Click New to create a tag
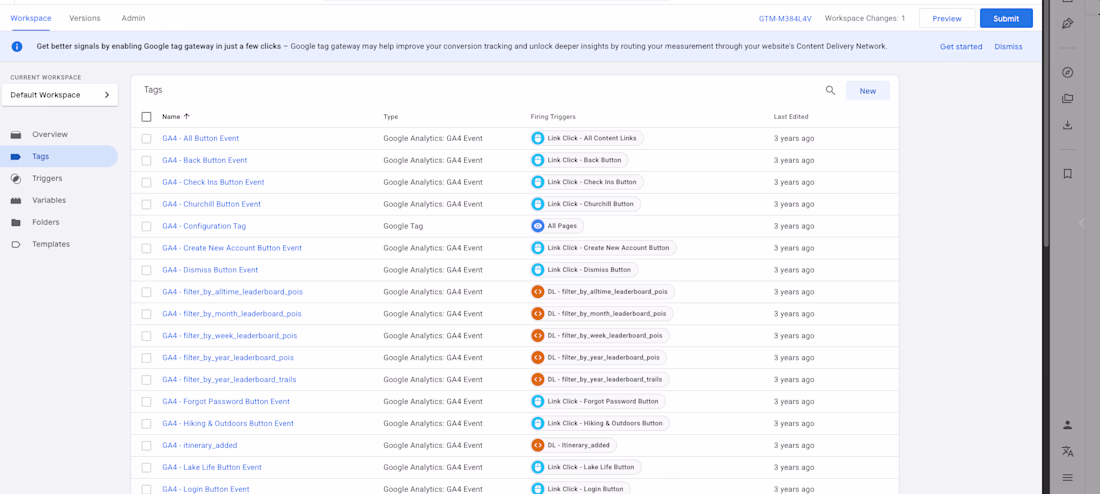The height and width of the screenshot is (494, 1100). (868, 91)
